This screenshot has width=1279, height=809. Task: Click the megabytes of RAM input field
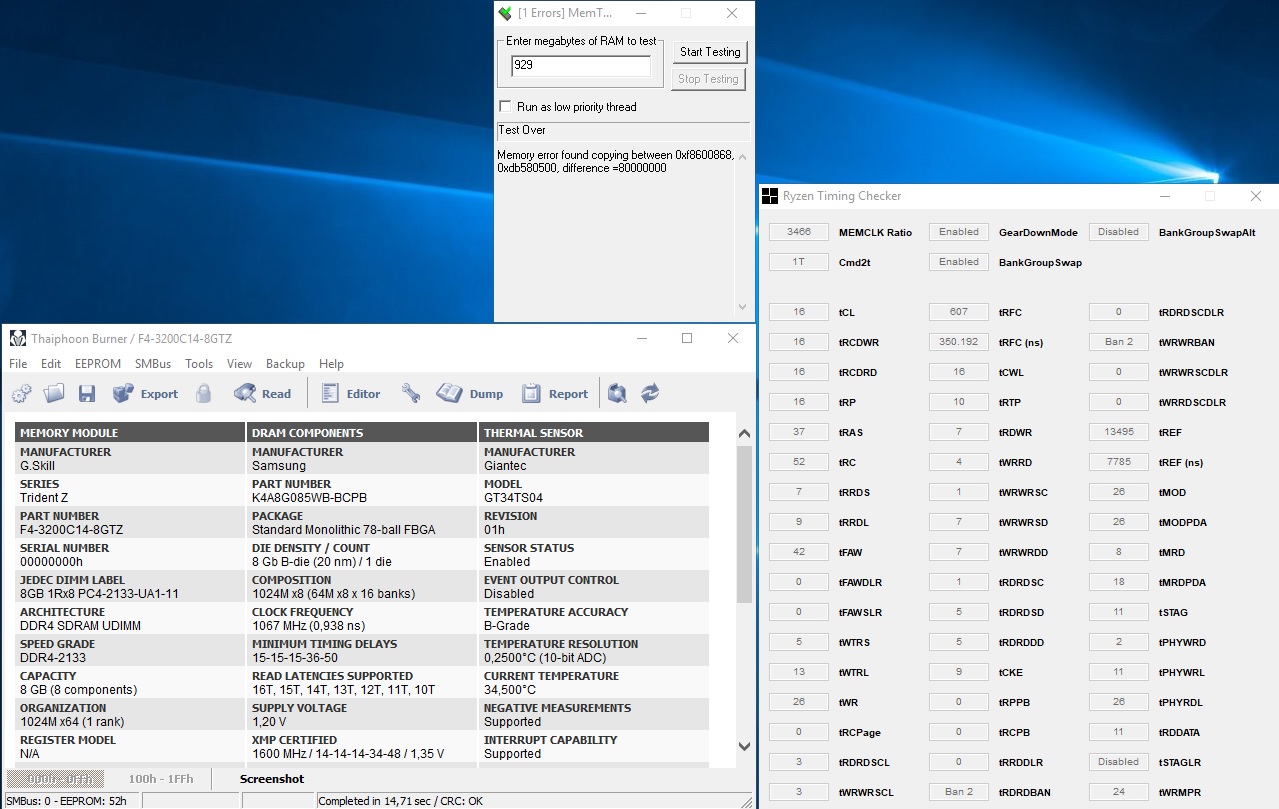(x=580, y=65)
